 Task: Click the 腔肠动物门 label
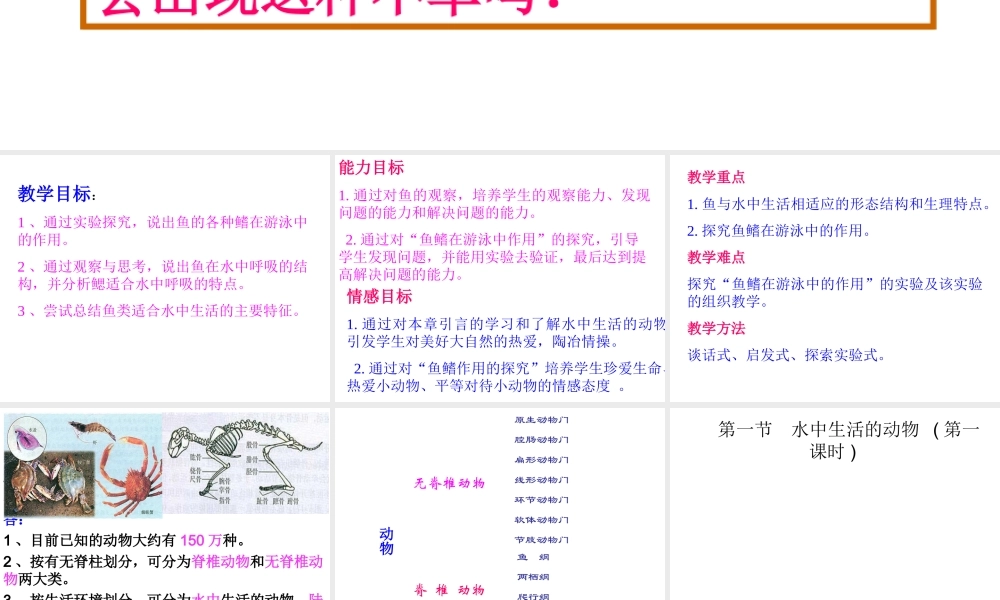pyautogui.click(x=541, y=440)
